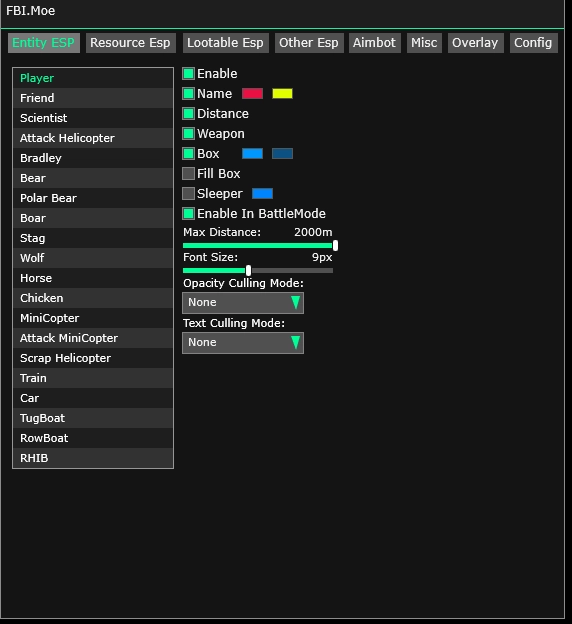Viewport: 572px width, 624px height.
Task: Expand the Text Culling Mode dropdown
Action: (243, 343)
